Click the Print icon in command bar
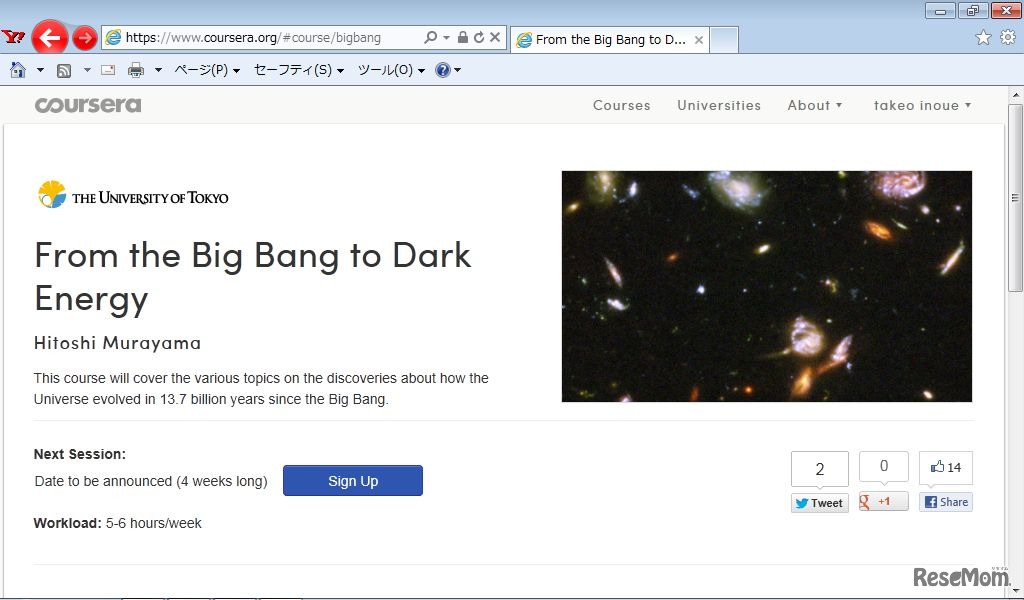The height and width of the screenshot is (600, 1024). 136,70
